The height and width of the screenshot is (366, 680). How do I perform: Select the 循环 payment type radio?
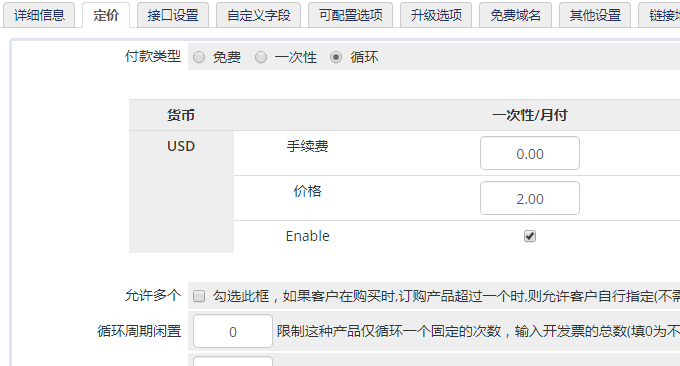(x=336, y=57)
